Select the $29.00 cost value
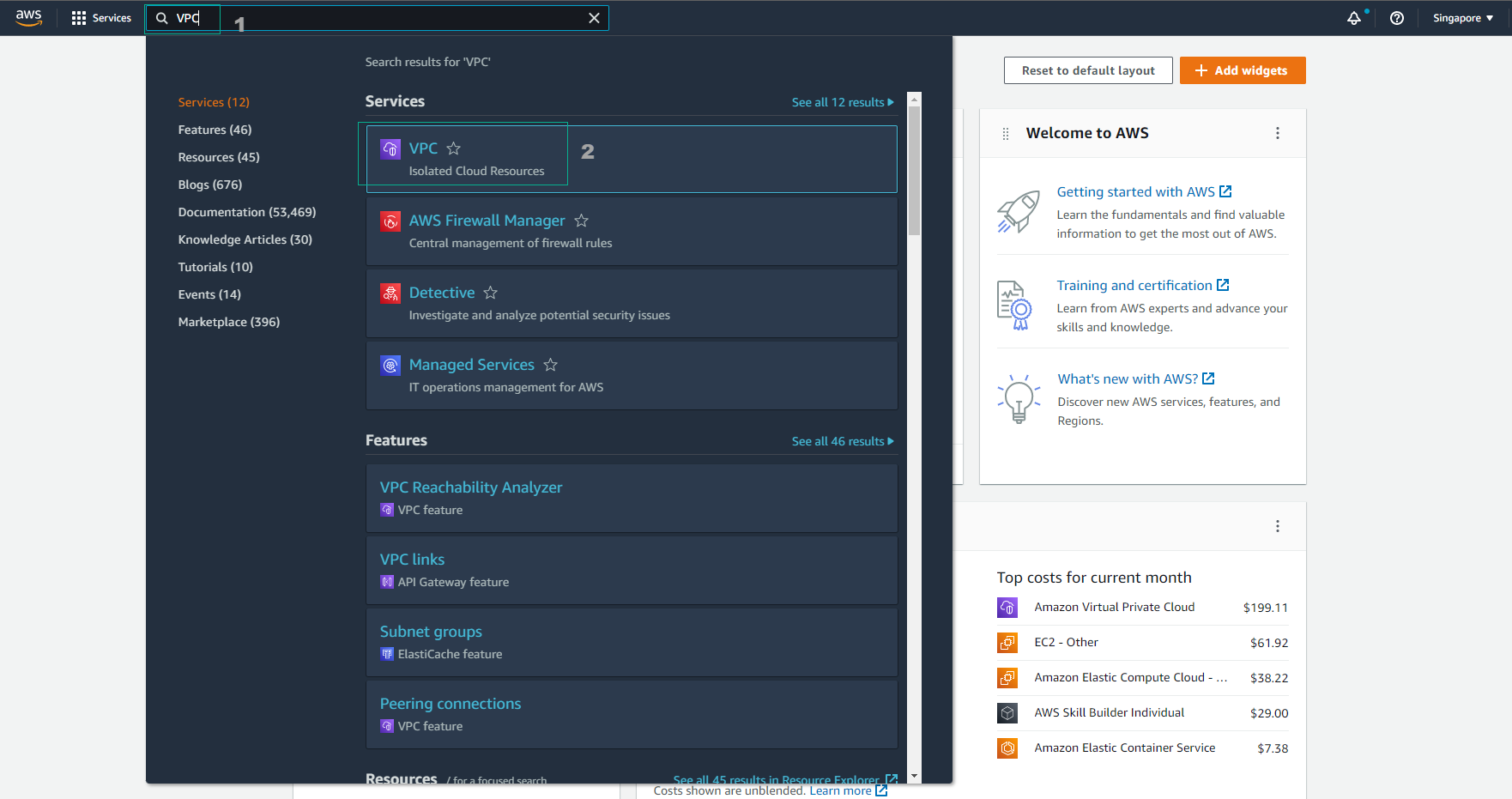Image resolution: width=1512 pixels, height=799 pixels. tap(1269, 713)
